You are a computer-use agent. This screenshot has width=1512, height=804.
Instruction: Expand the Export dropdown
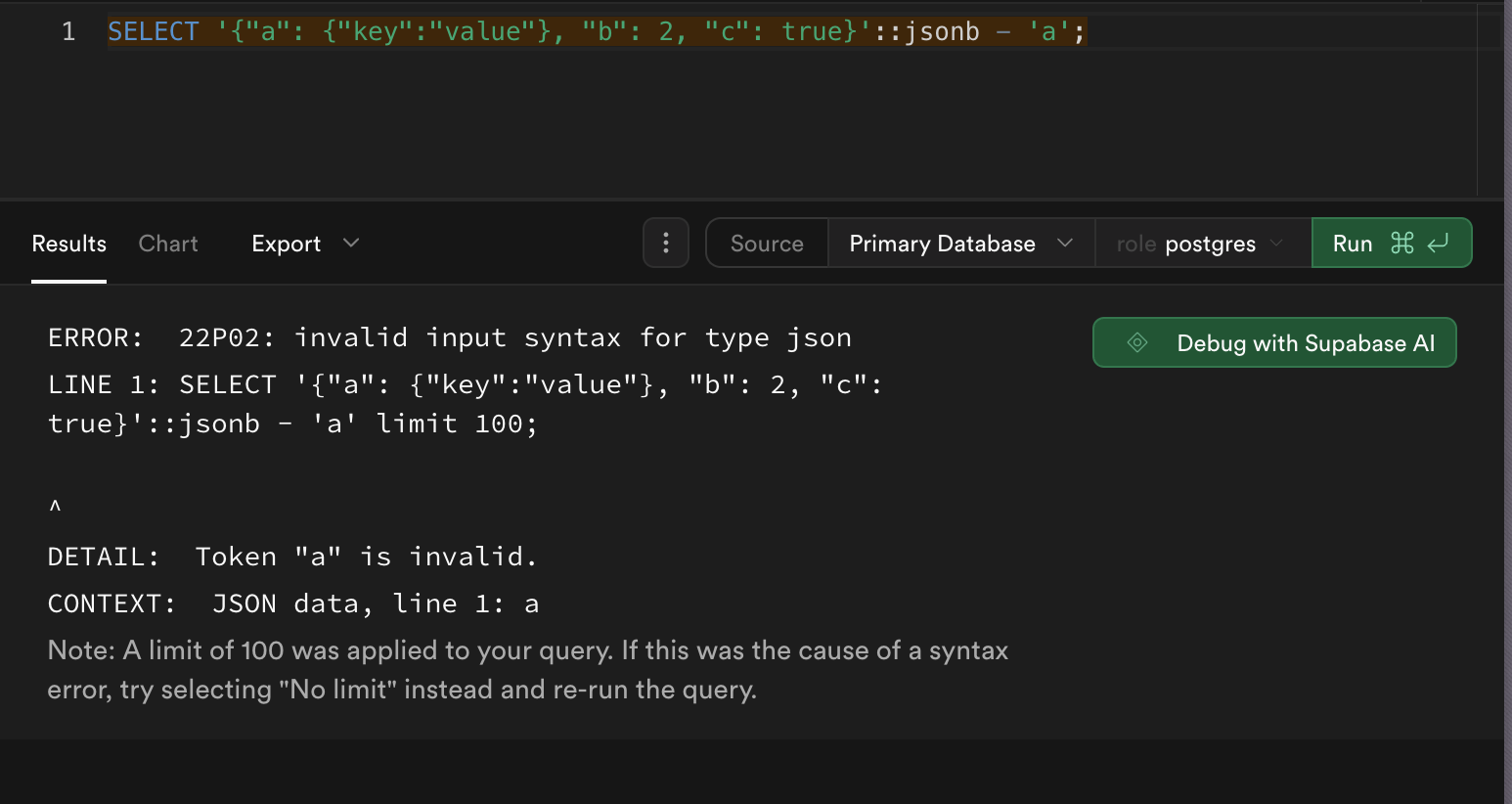286,244
